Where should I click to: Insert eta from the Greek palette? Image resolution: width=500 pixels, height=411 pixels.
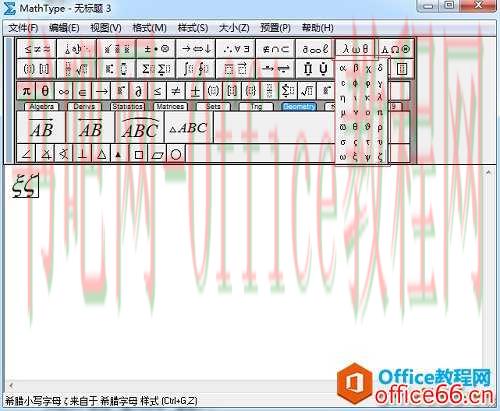coord(343,98)
